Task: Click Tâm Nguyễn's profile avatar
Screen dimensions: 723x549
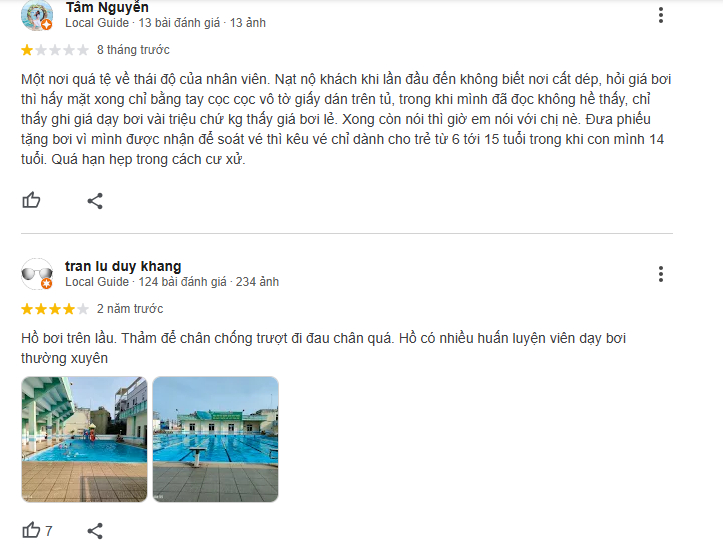Action: 37,15
